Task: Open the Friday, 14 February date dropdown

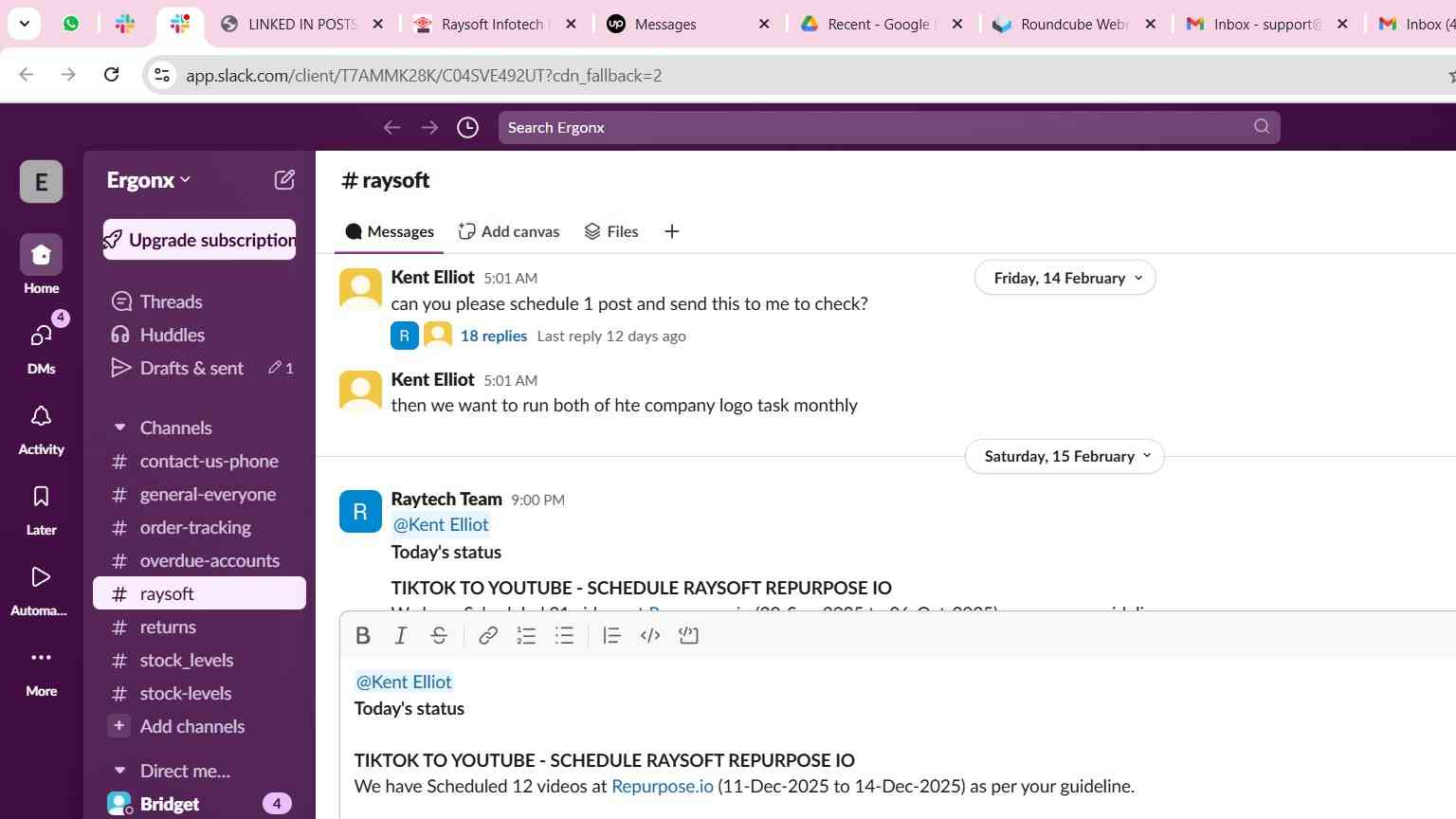Action: (1065, 278)
